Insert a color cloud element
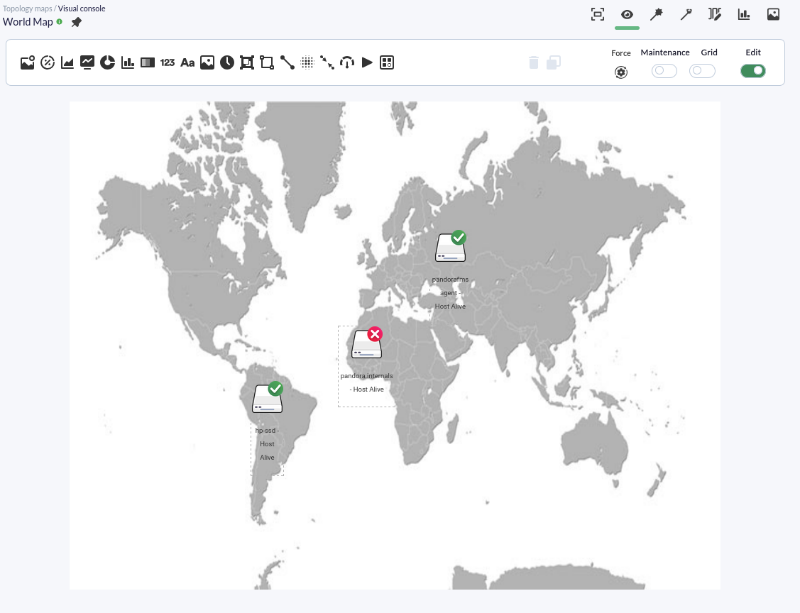Viewport: 800px width, 613px height. click(x=307, y=63)
